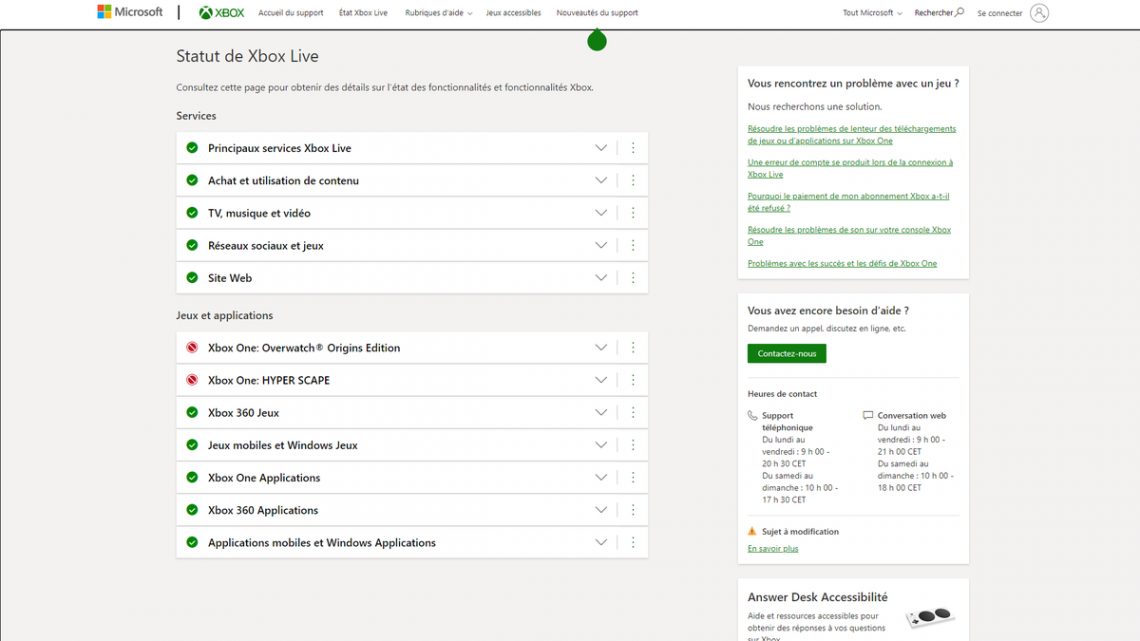
Task: Open the En savoir plus link
Action: 773,549
